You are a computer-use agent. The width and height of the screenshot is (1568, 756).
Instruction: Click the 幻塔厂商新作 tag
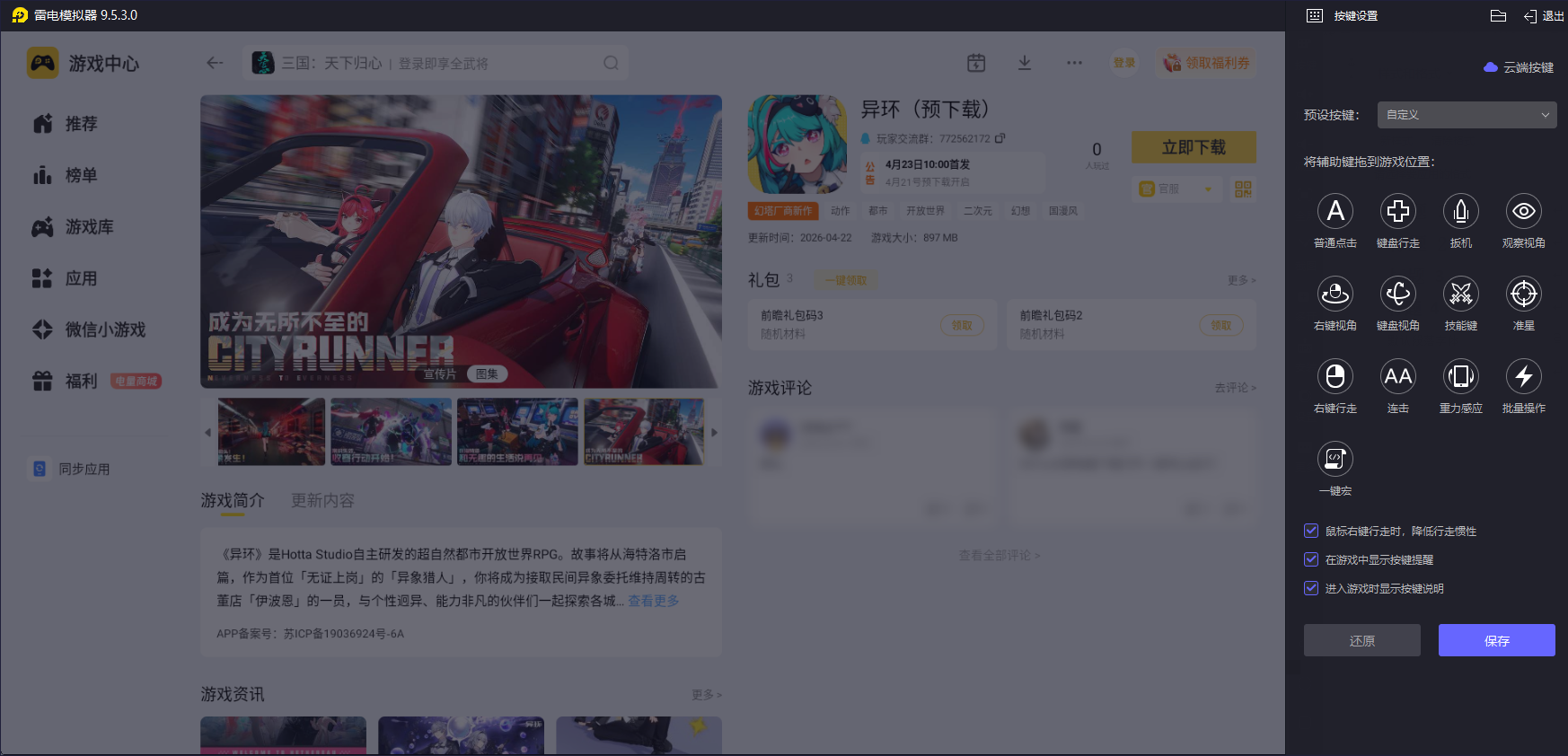(x=783, y=211)
